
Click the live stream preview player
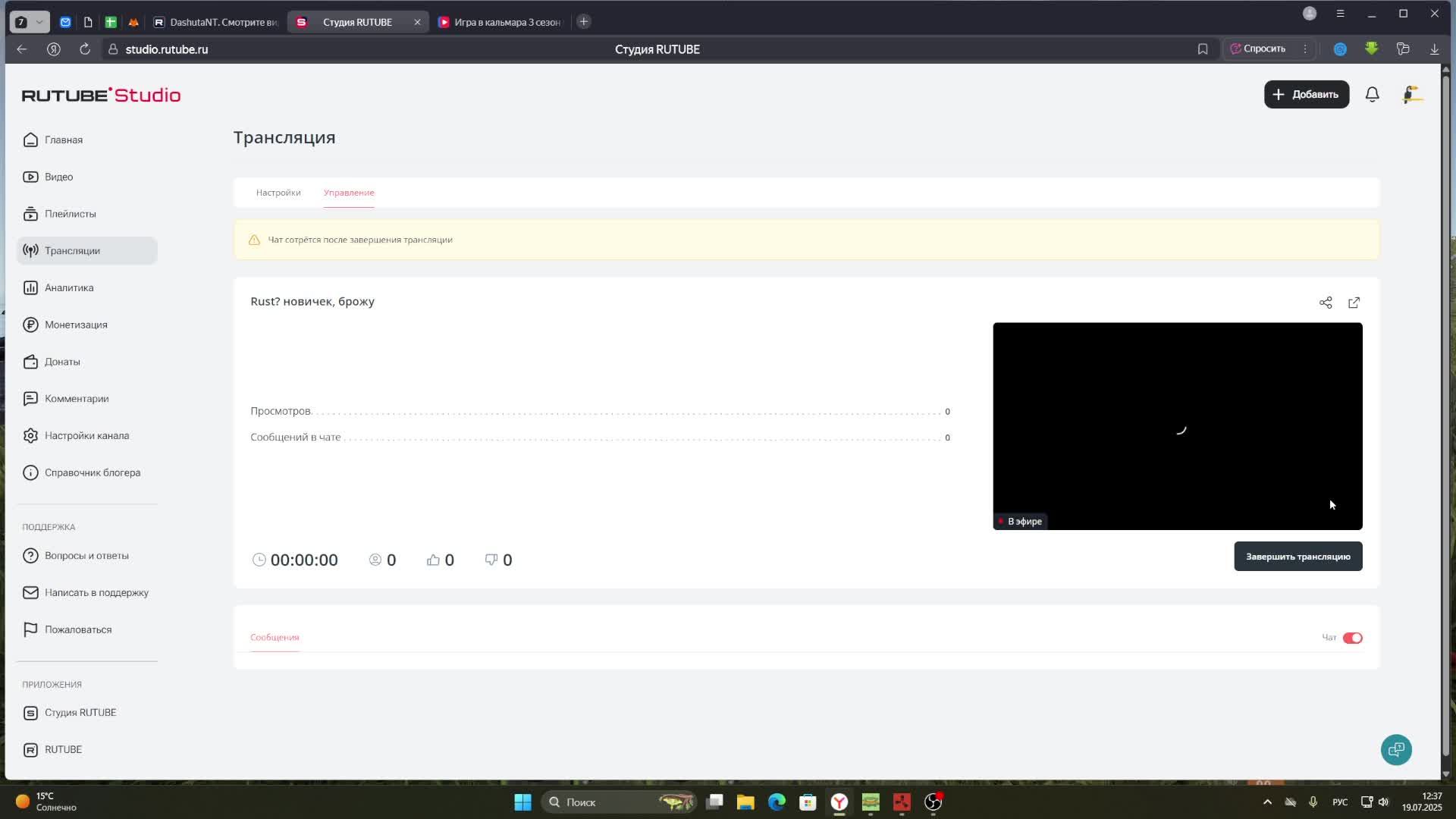click(1177, 425)
